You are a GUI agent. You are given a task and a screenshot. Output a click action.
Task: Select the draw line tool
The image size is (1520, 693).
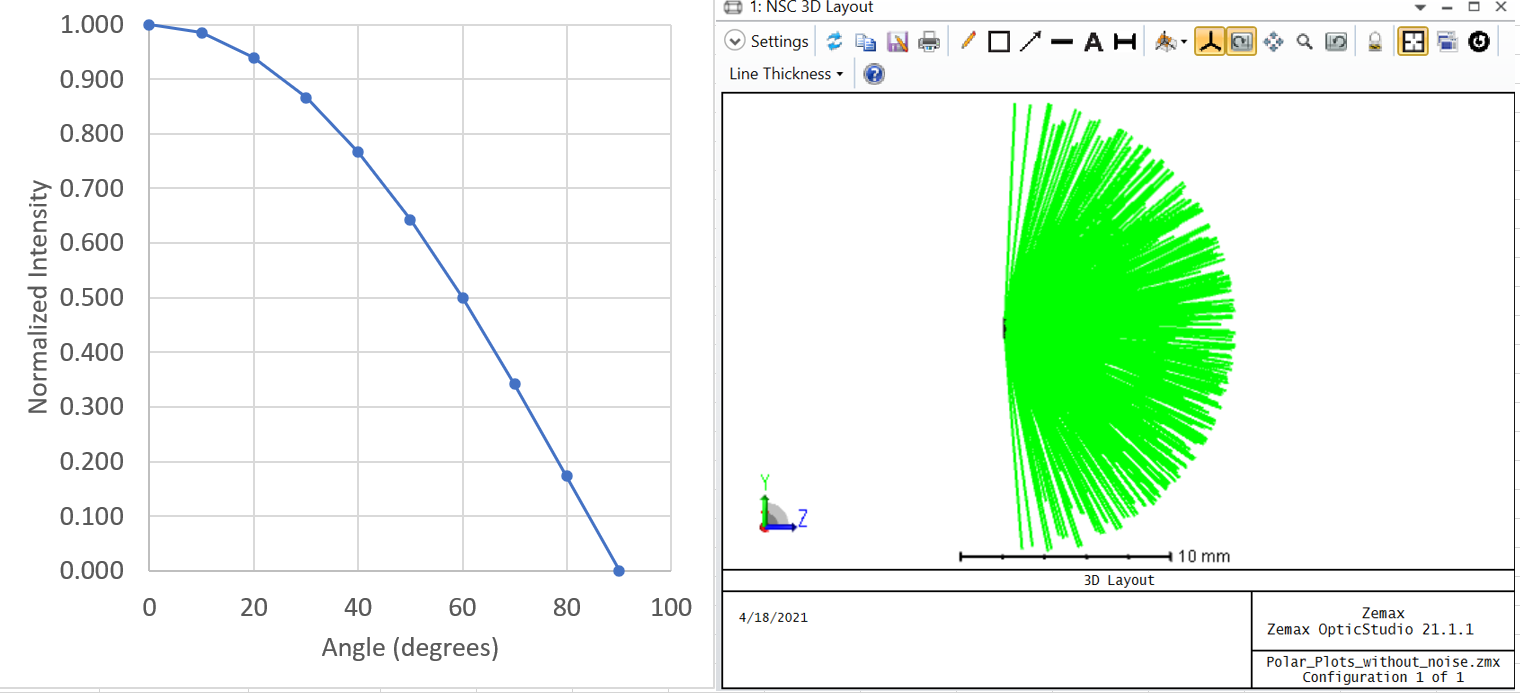coord(1062,41)
